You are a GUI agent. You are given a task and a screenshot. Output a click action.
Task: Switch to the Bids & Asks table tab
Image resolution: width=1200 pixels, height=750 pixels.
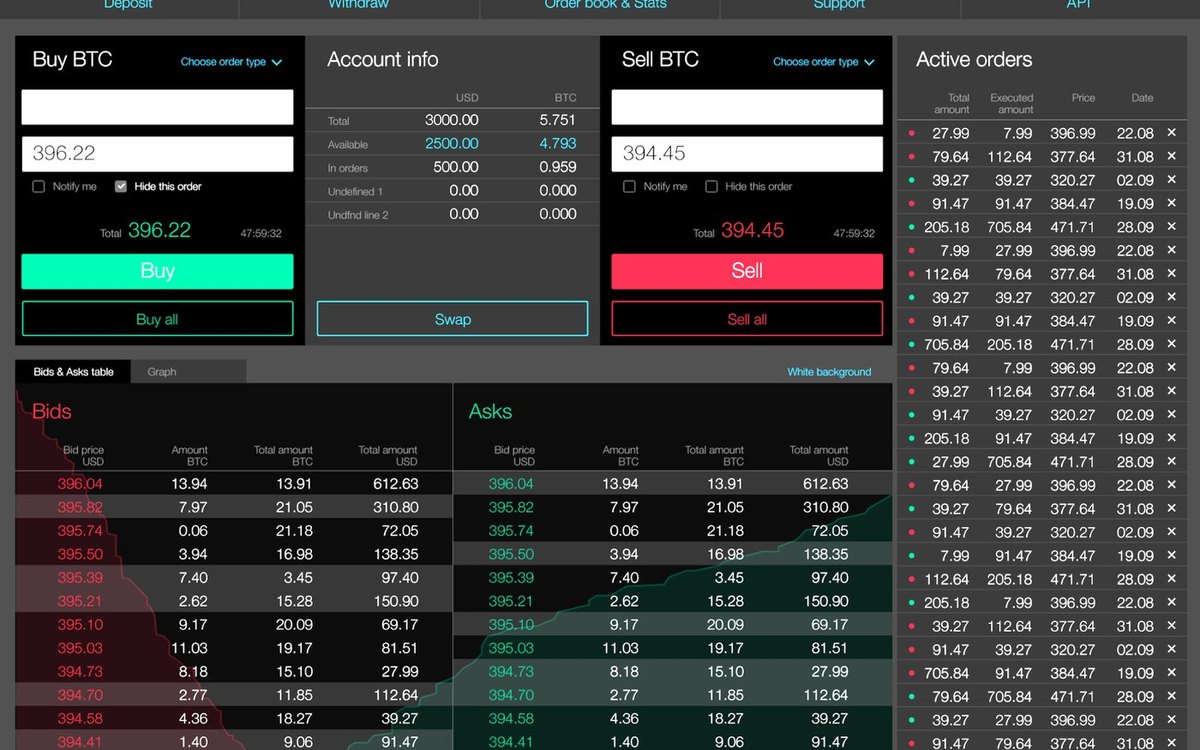pyautogui.click(x=73, y=372)
